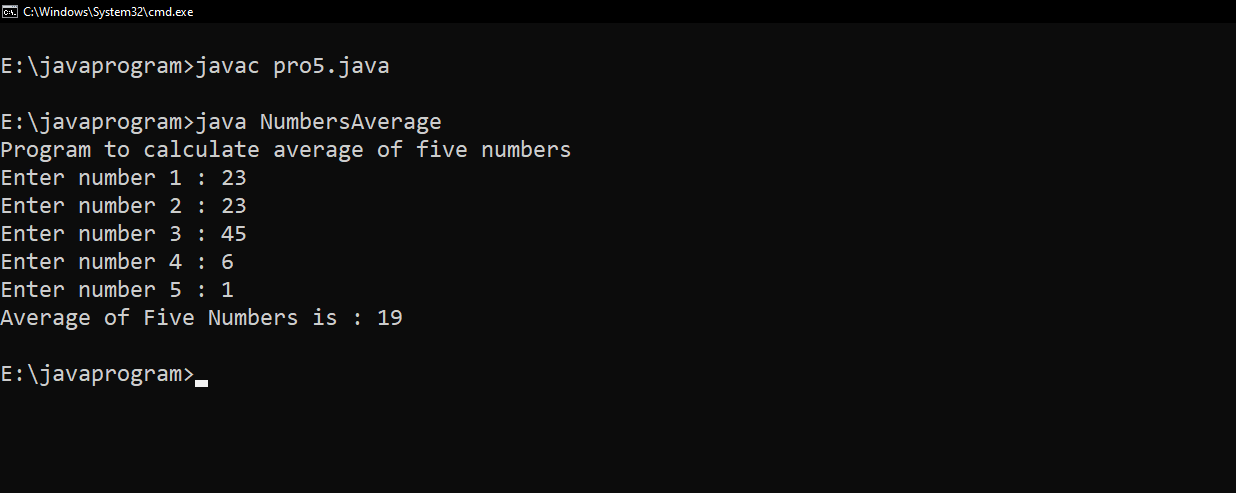The image size is (1236, 493).
Task: Click the word javac in the first command
Action: 227,67
